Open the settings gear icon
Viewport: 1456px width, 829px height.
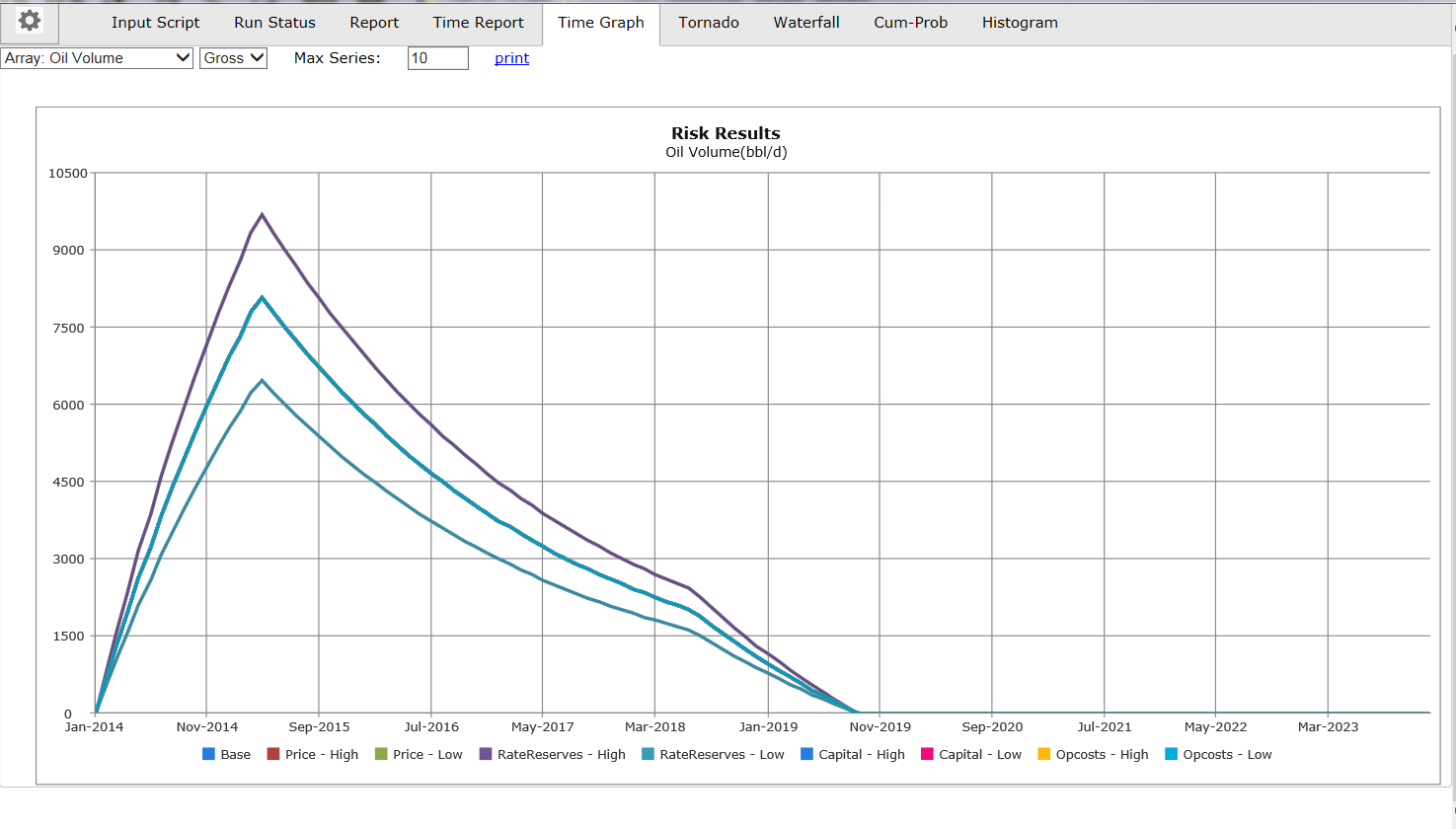pos(30,21)
